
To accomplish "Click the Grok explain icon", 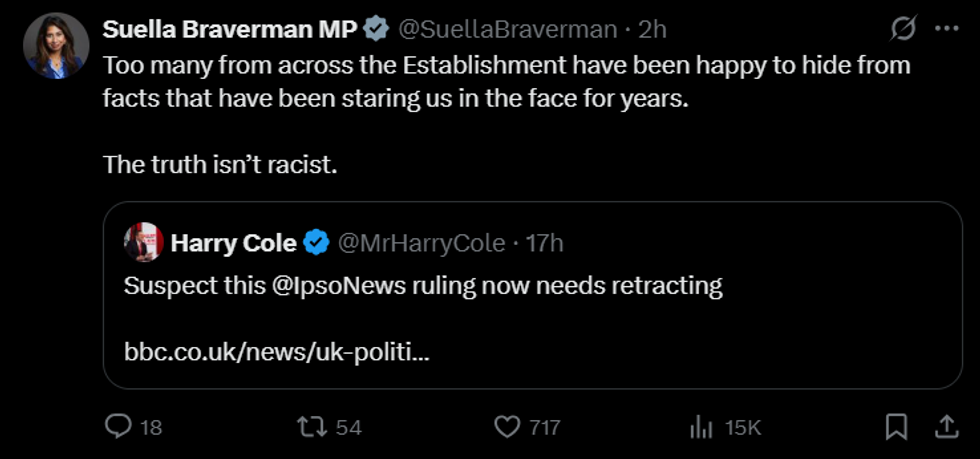I will [903, 30].
